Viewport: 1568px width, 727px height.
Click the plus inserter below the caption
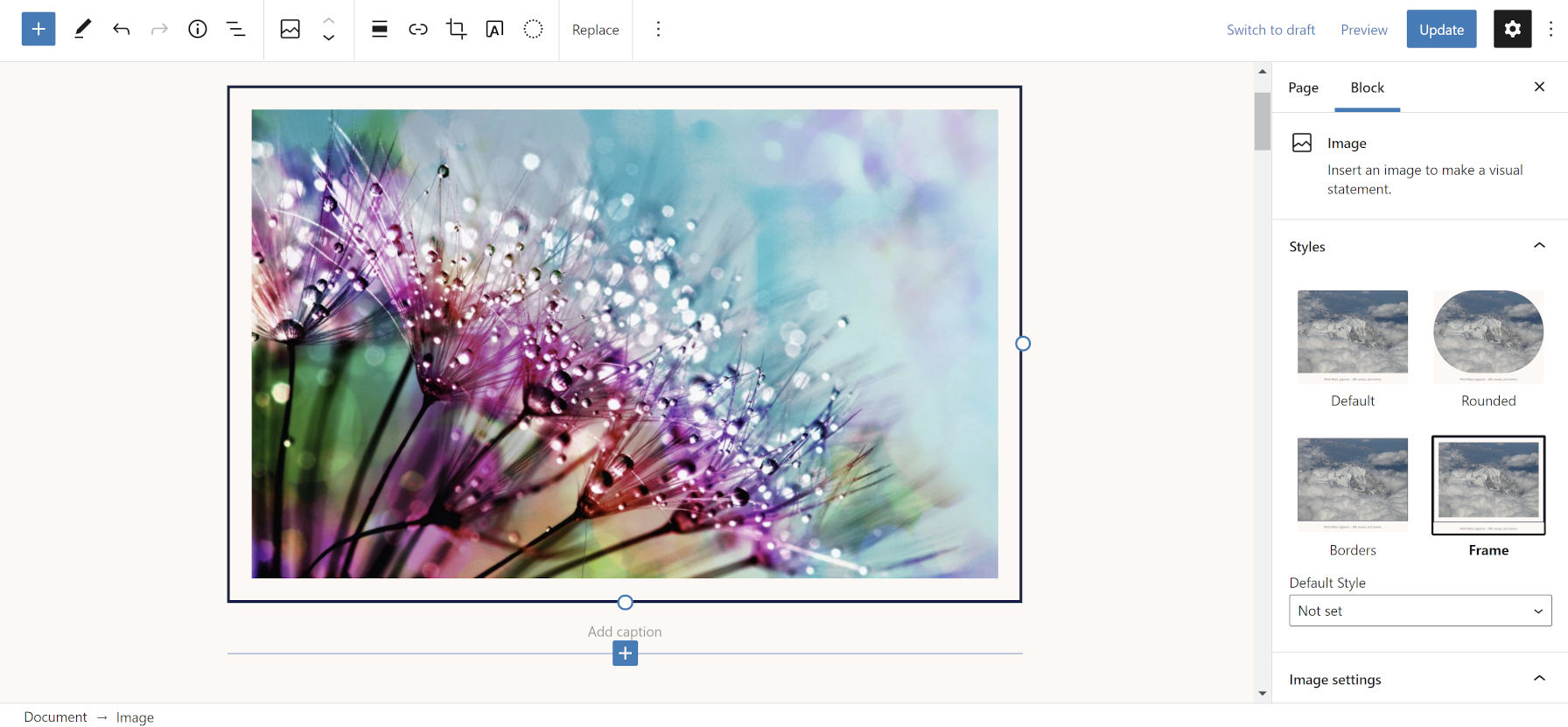click(625, 653)
